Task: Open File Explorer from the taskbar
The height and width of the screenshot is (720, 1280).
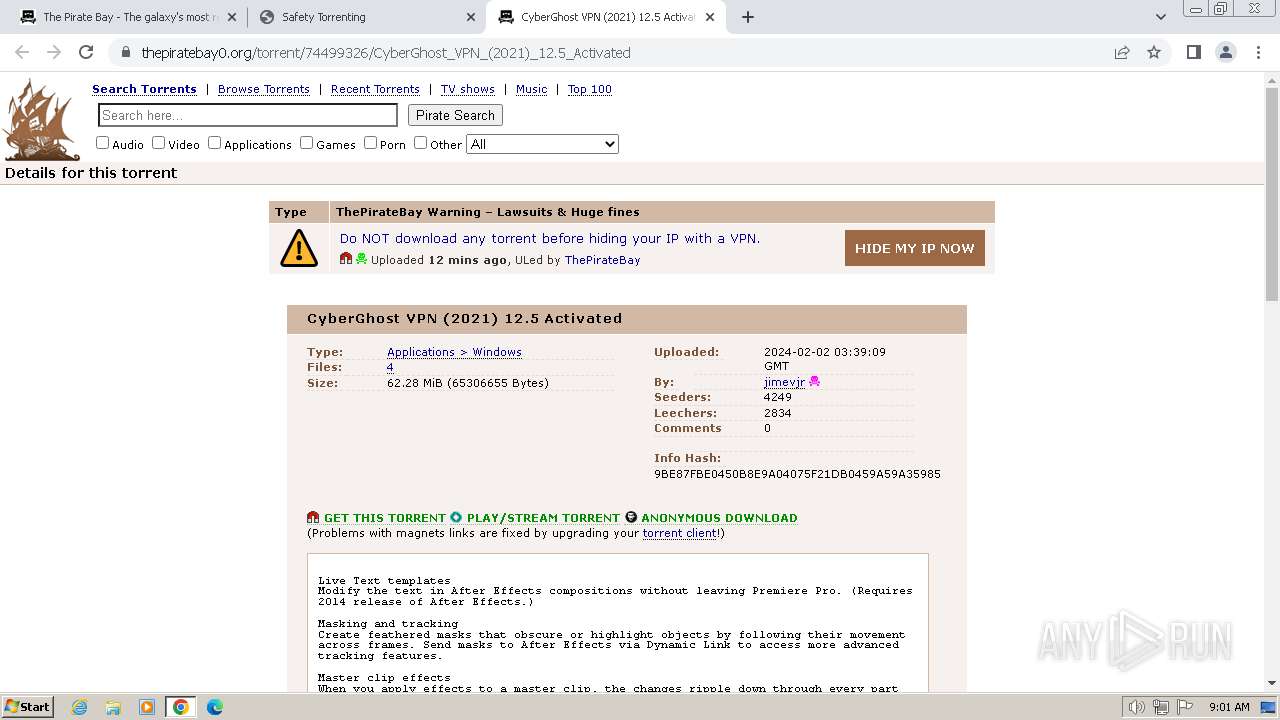Action: [113, 707]
